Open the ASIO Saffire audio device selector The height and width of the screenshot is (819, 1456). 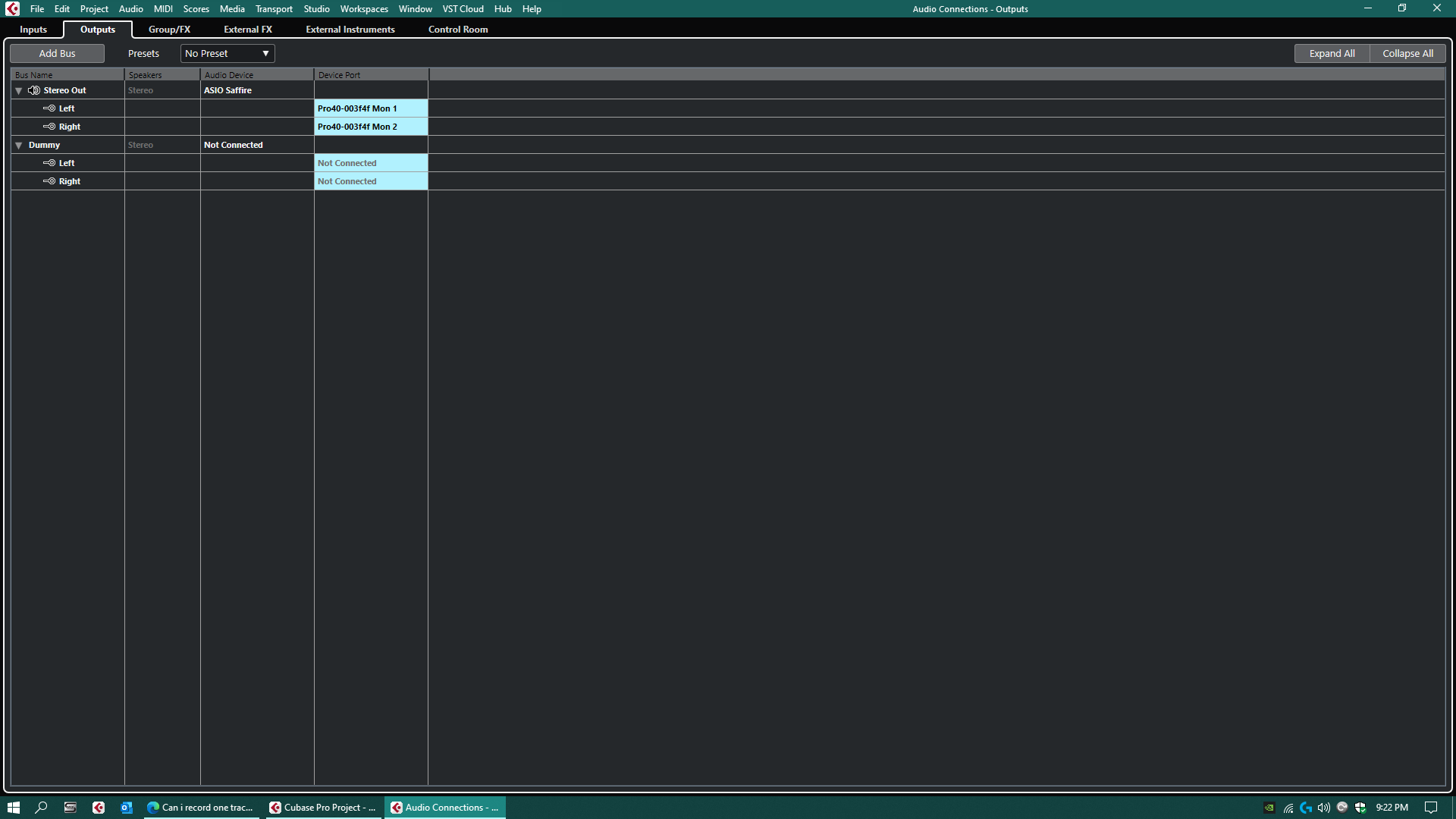[x=256, y=90]
